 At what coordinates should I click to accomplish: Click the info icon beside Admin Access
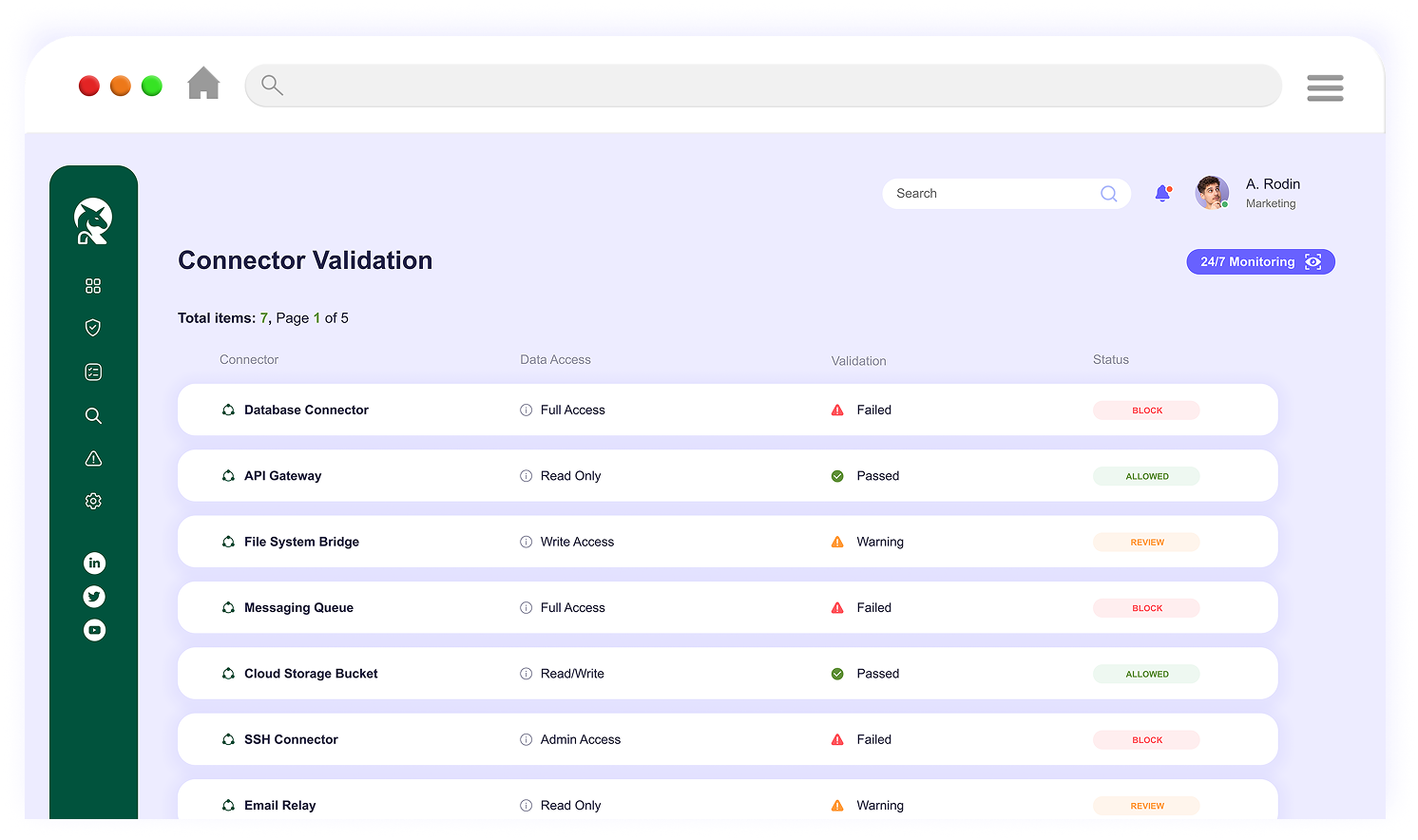[526, 739]
